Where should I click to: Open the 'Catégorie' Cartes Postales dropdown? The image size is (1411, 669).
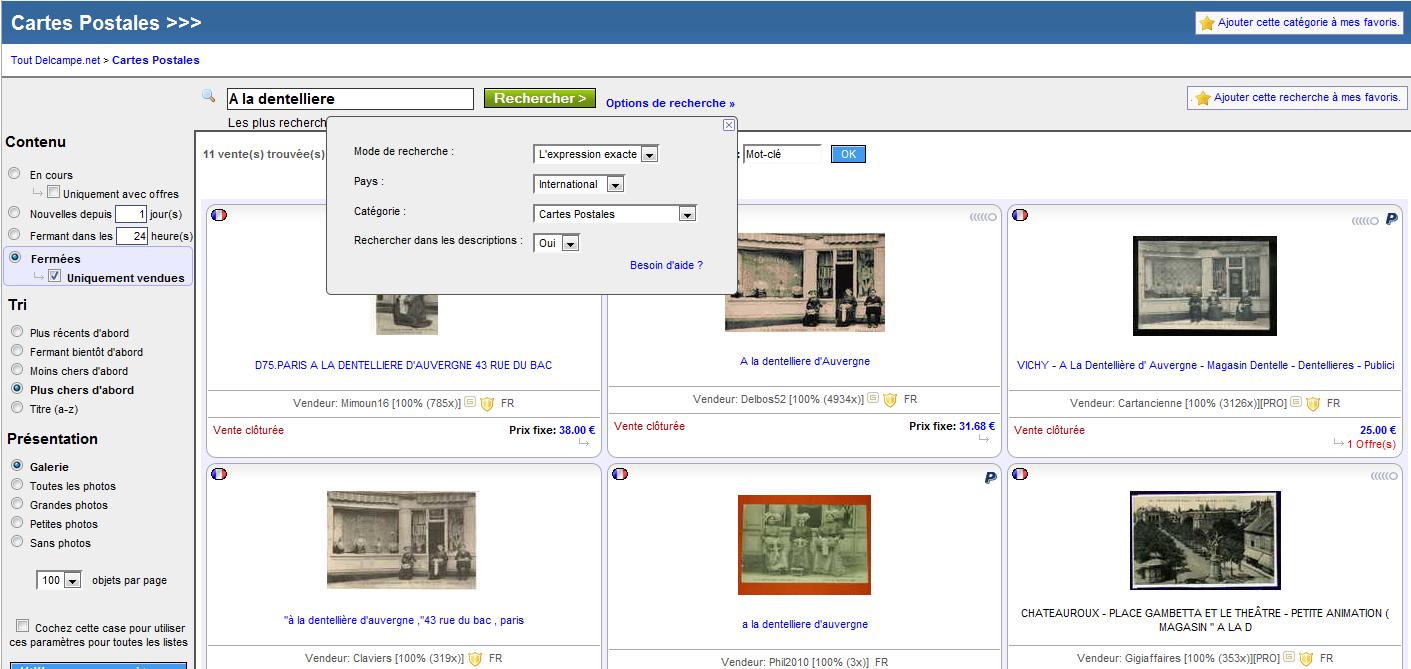click(x=615, y=214)
